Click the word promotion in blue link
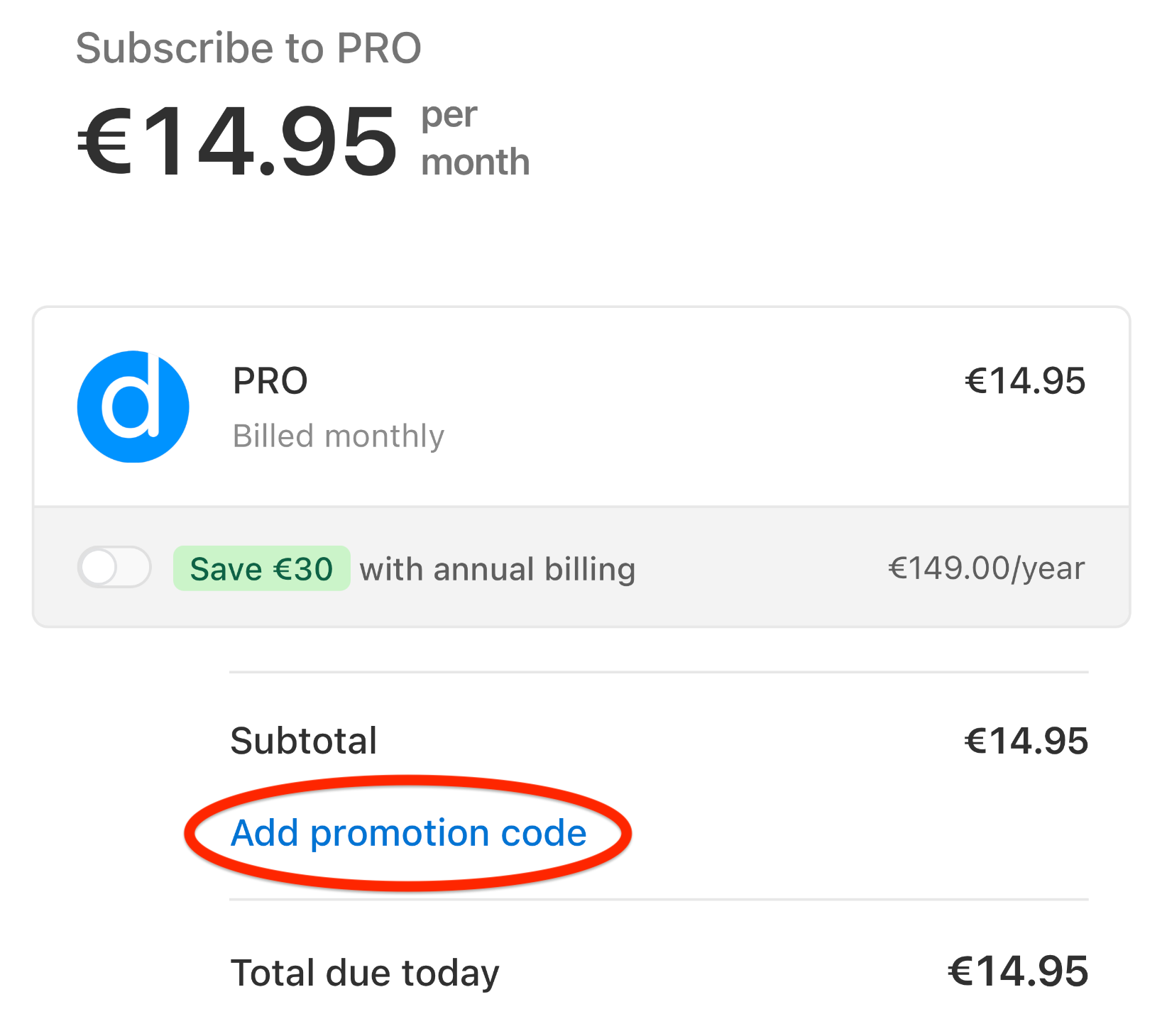This screenshot has width=1167, height=1036. [400, 834]
